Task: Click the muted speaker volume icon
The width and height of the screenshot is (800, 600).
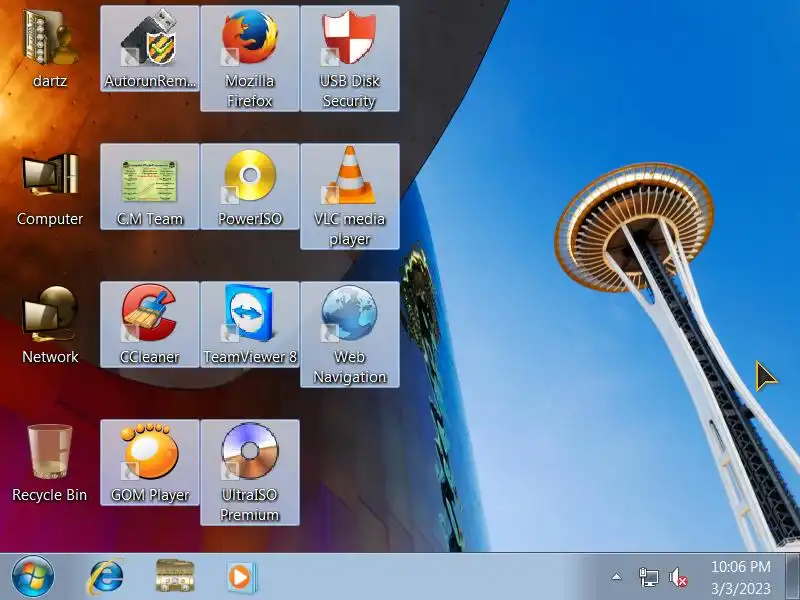Action: 678,578
